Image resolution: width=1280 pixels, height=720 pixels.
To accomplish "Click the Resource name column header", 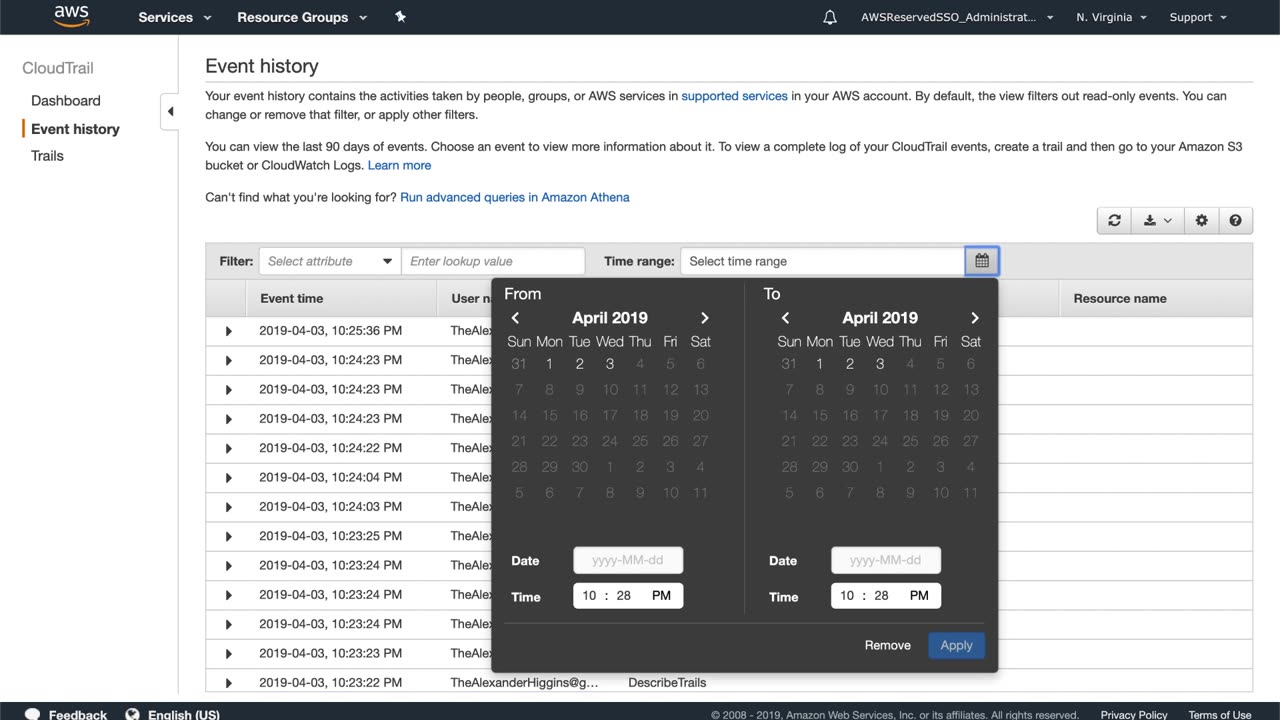I will pos(1120,298).
